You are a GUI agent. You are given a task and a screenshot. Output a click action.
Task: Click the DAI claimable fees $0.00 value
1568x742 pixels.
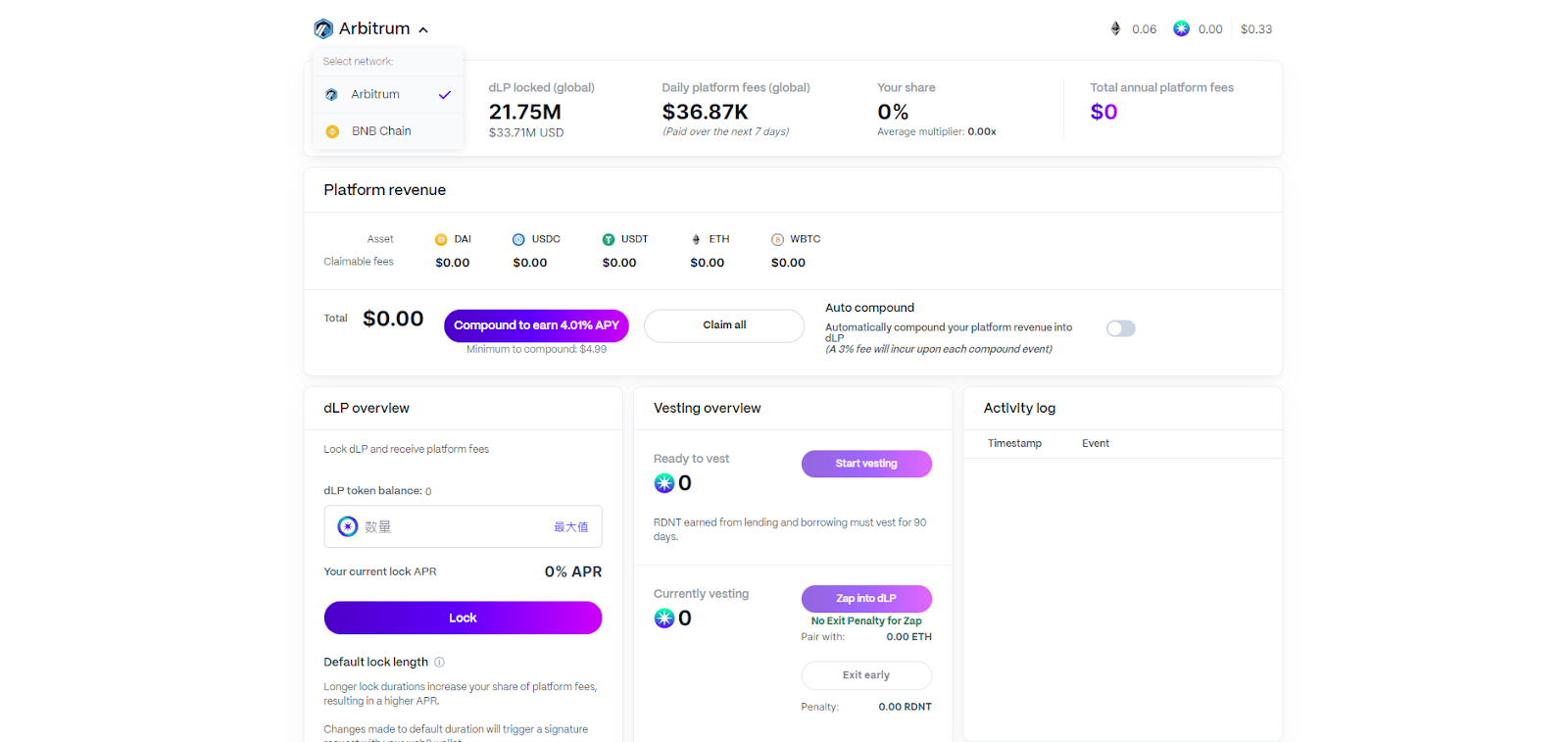[x=453, y=263]
